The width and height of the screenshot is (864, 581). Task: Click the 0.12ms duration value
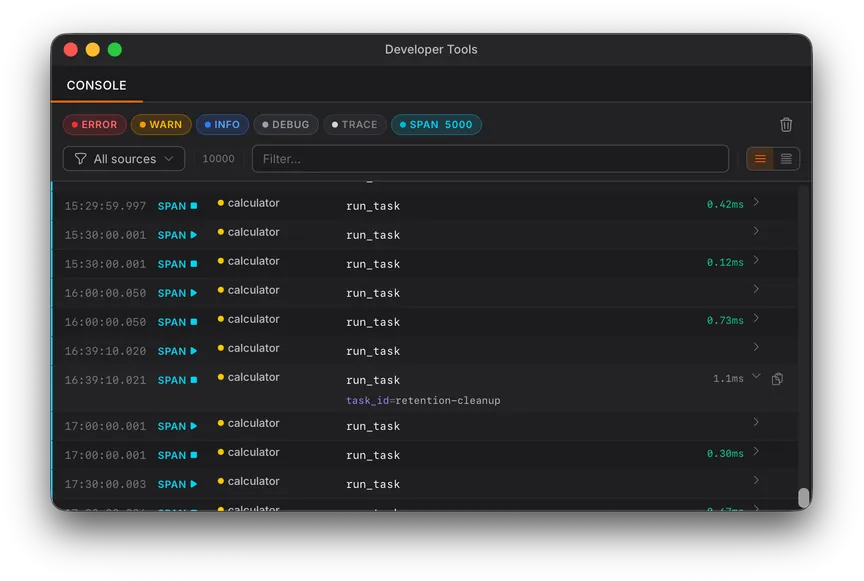pyautogui.click(x=725, y=262)
